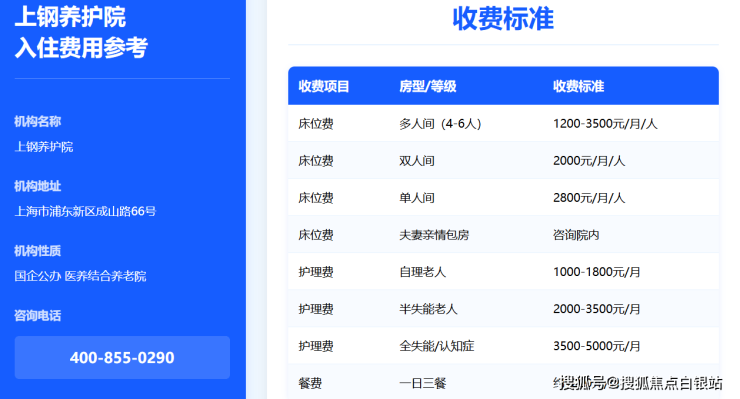Click the 咨询电话 label
Screen dimensions: 740x399
(x=38, y=315)
